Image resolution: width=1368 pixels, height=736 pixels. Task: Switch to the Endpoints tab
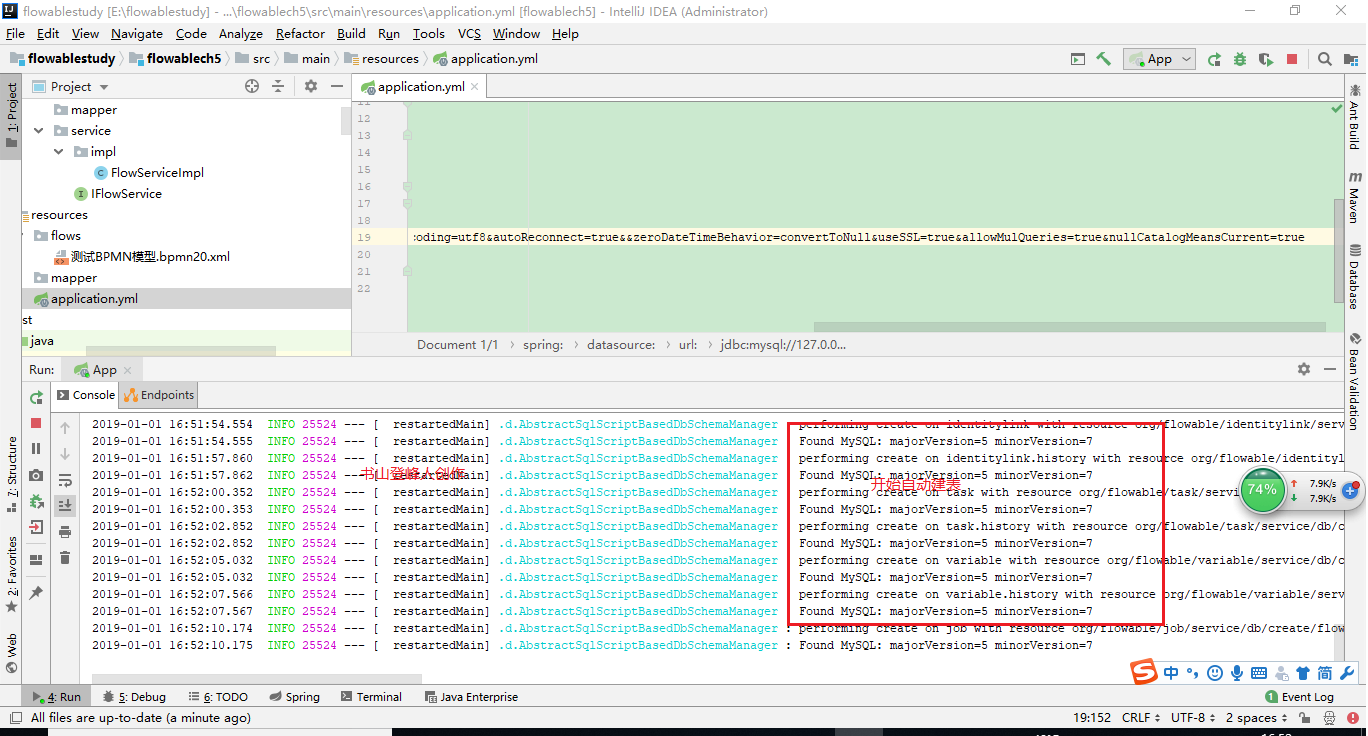click(x=159, y=395)
